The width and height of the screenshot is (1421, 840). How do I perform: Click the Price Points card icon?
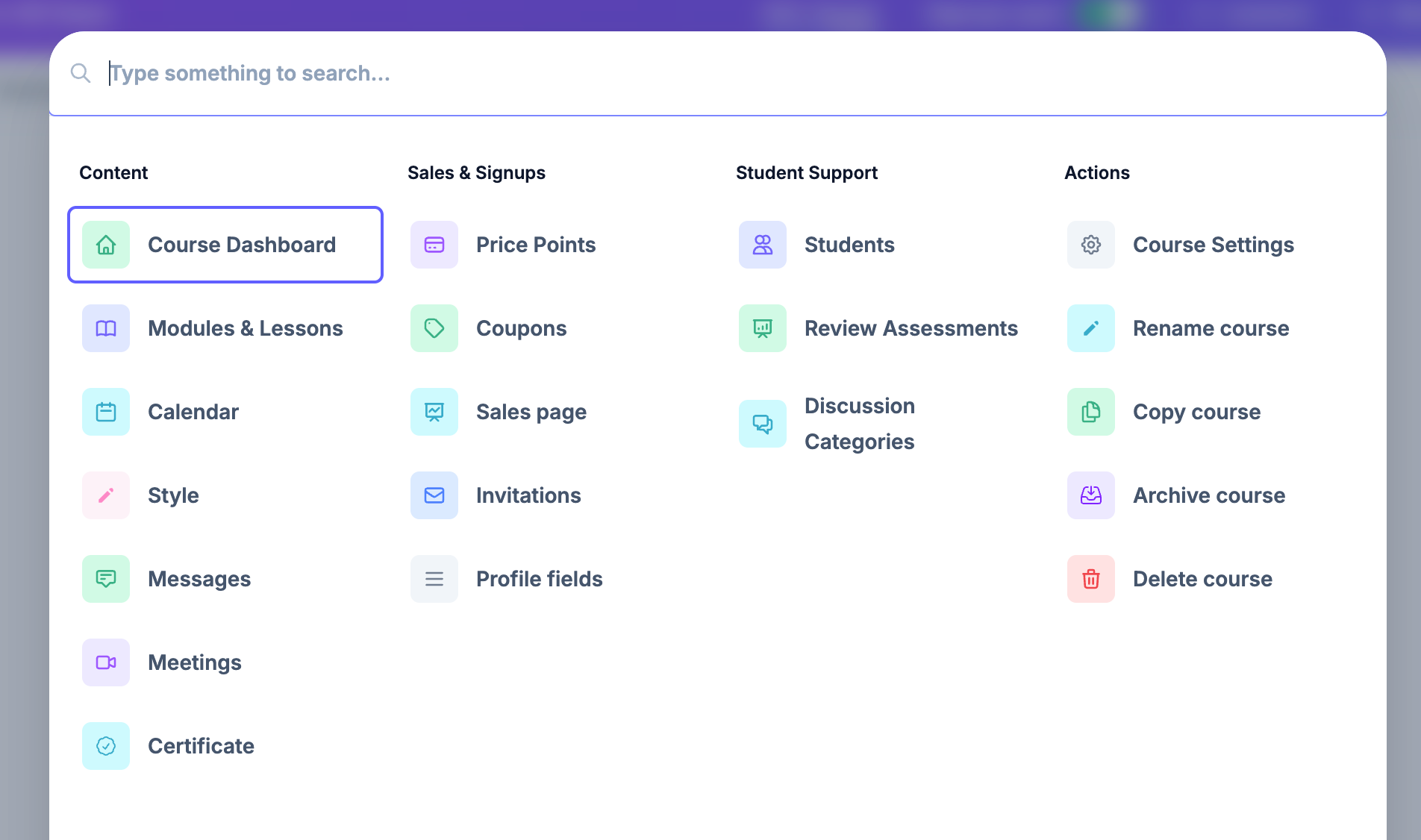[x=434, y=245]
